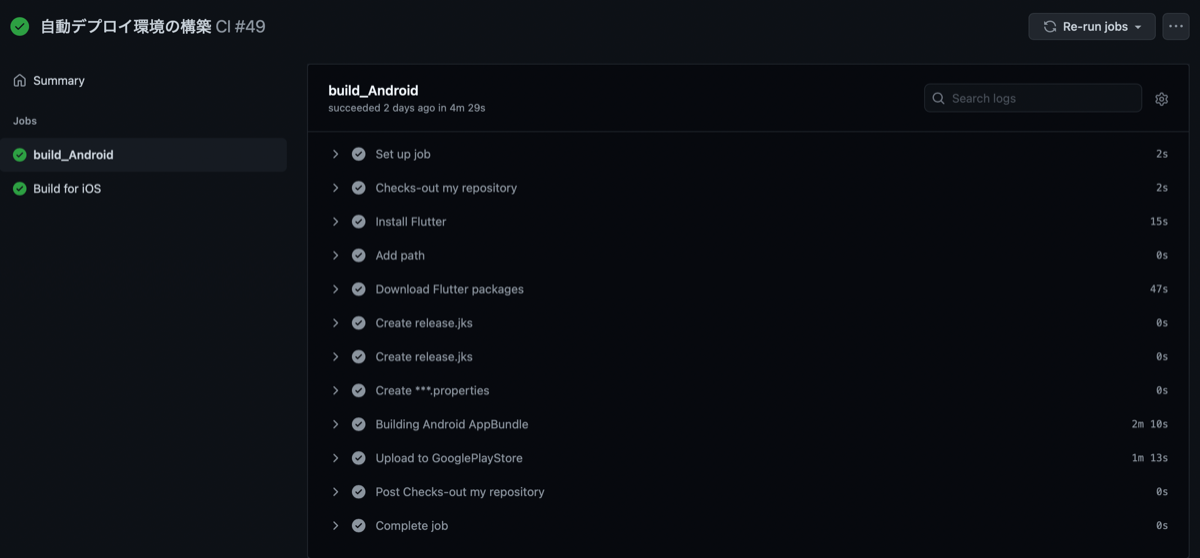Click the Summary home icon
The width and height of the screenshot is (1200, 558).
pyautogui.click(x=20, y=80)
